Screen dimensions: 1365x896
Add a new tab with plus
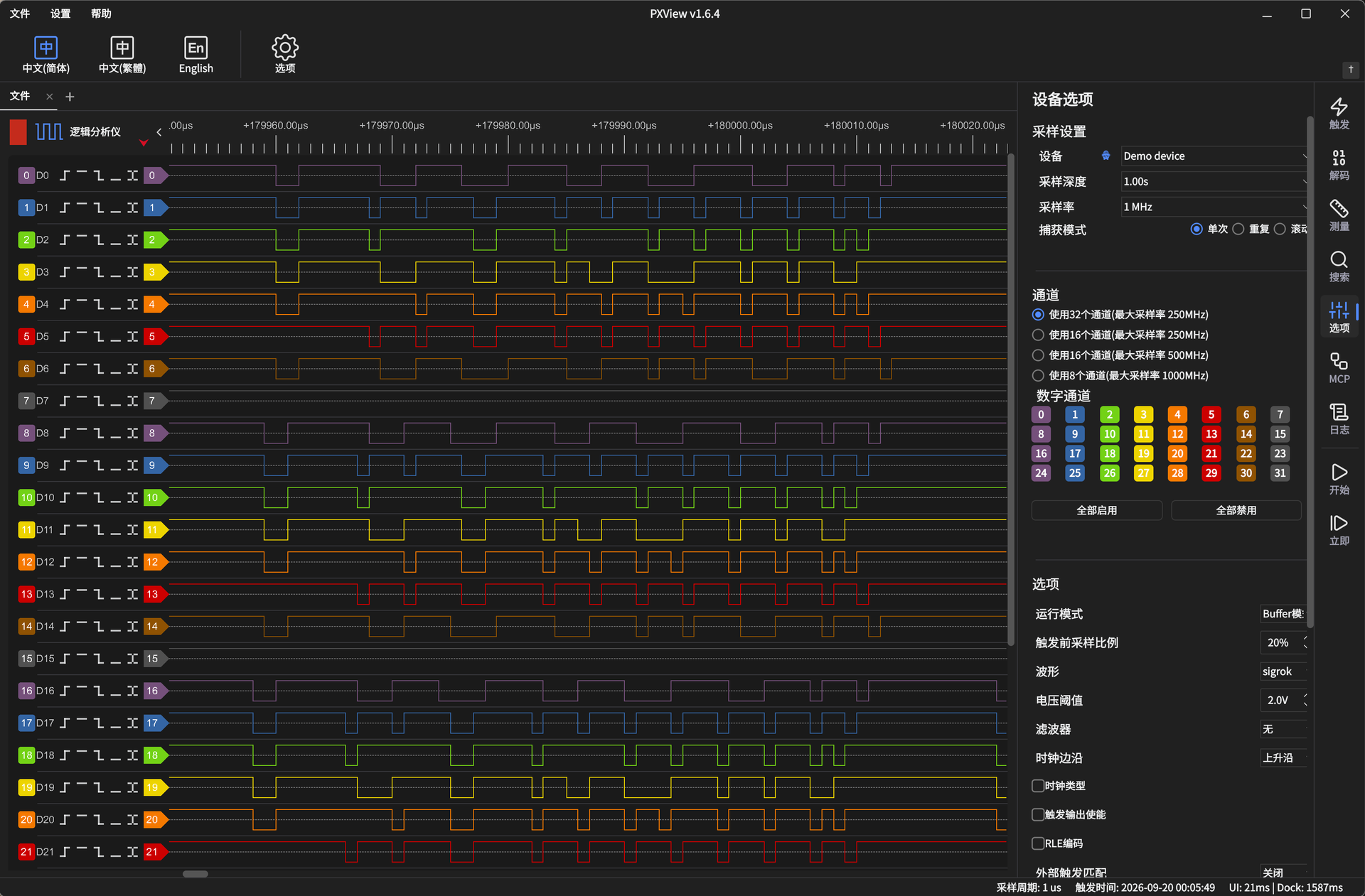click(70, 97)
